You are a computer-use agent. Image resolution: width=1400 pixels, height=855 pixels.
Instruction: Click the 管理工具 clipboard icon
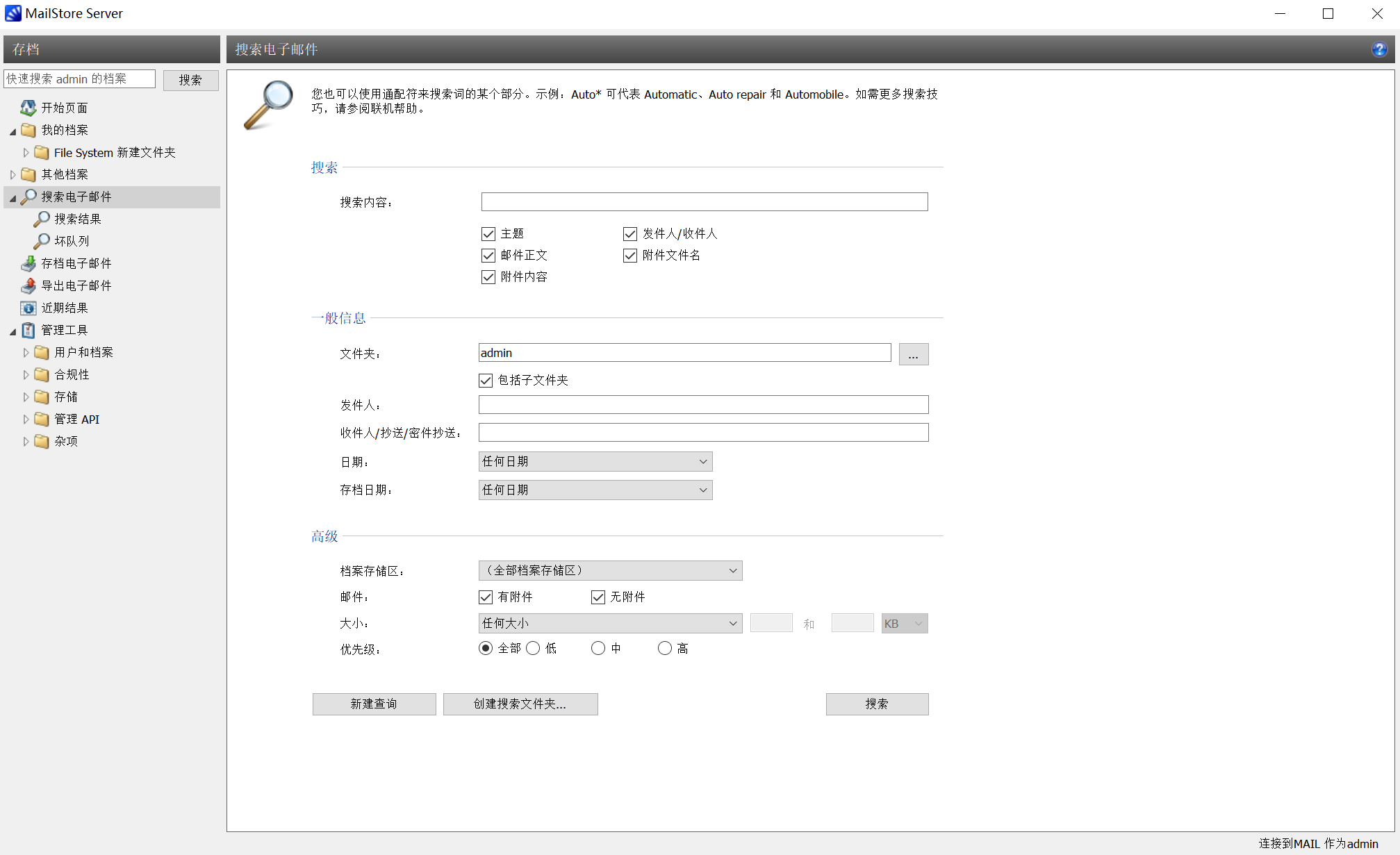click(28, 330)
